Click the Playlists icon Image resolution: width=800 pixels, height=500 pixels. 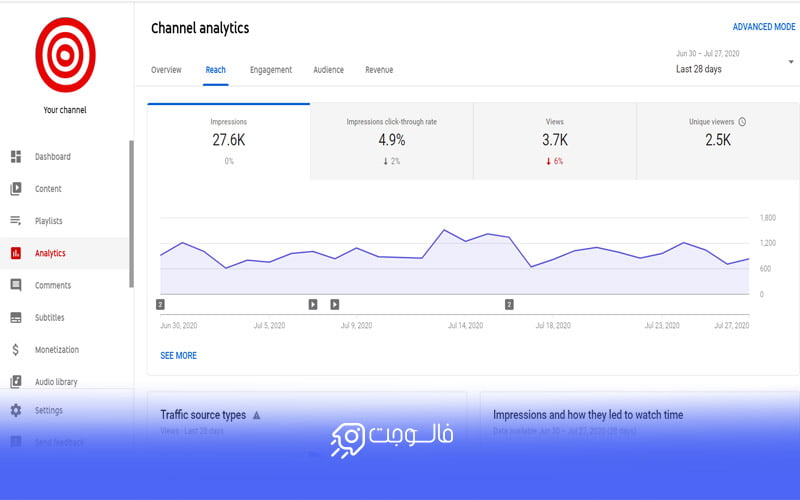click(x=16, y=221)
